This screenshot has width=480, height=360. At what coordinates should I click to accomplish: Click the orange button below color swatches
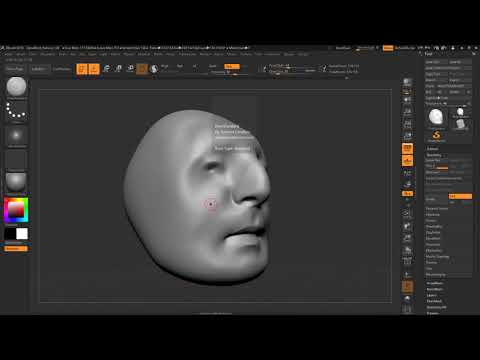(16, 249)
